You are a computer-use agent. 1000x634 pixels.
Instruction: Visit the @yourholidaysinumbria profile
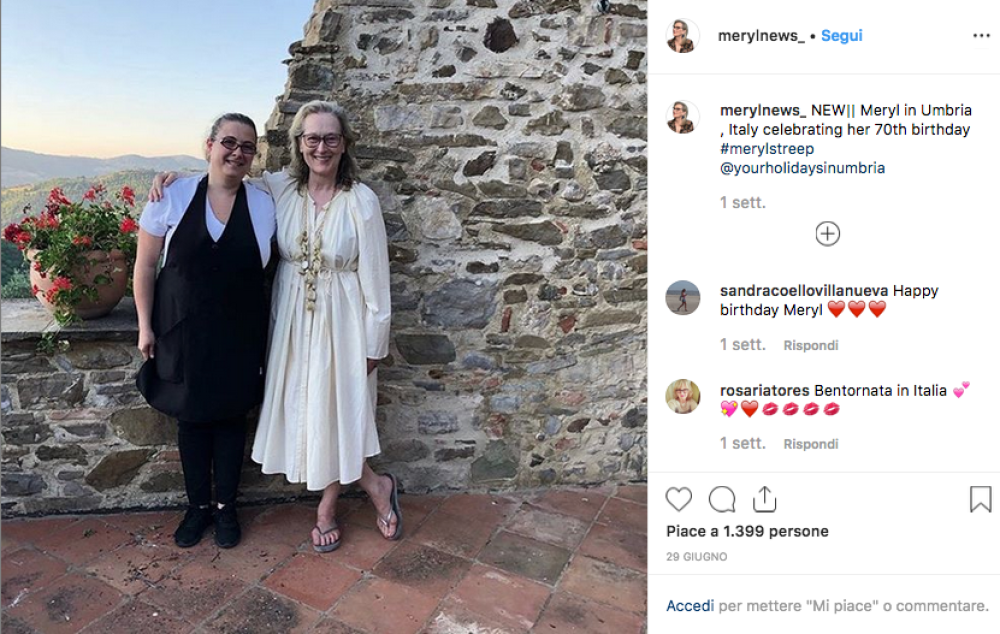(802, 168)
